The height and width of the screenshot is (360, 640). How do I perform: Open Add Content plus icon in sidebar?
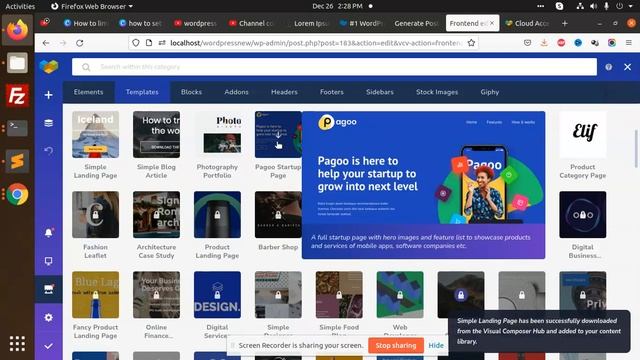click(49, 95)
